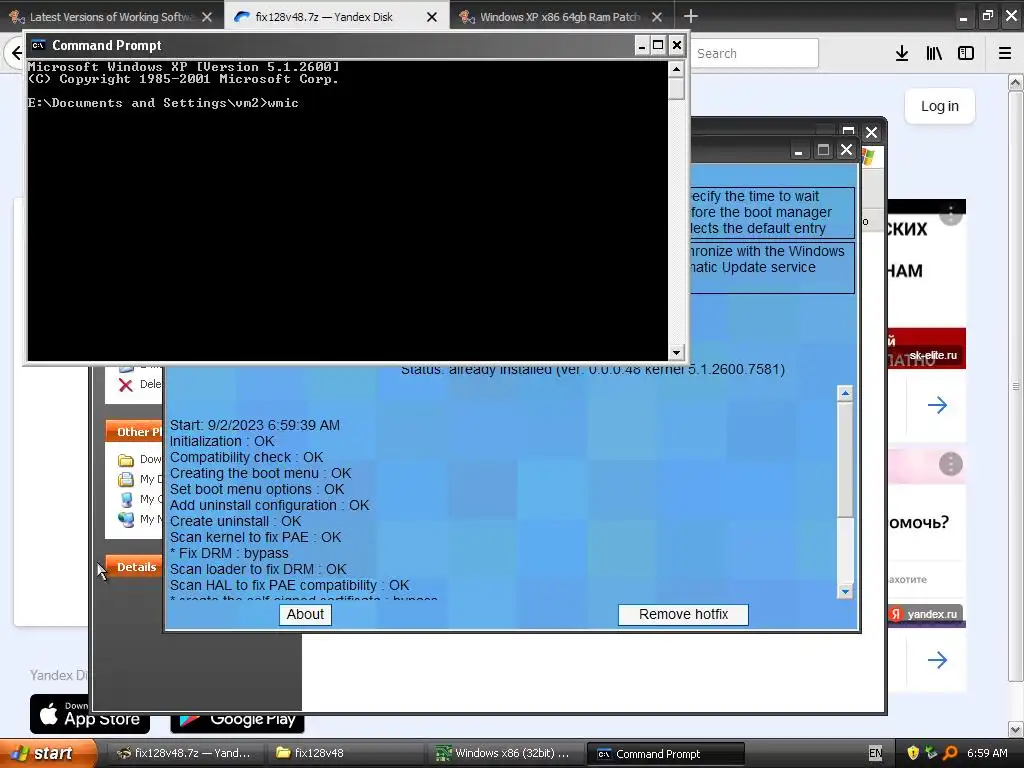This screenshot has height=768, width=1024.
Task: Switch to the fix128v48.7z Yandex taskbar button
Action: click(184, 754)
